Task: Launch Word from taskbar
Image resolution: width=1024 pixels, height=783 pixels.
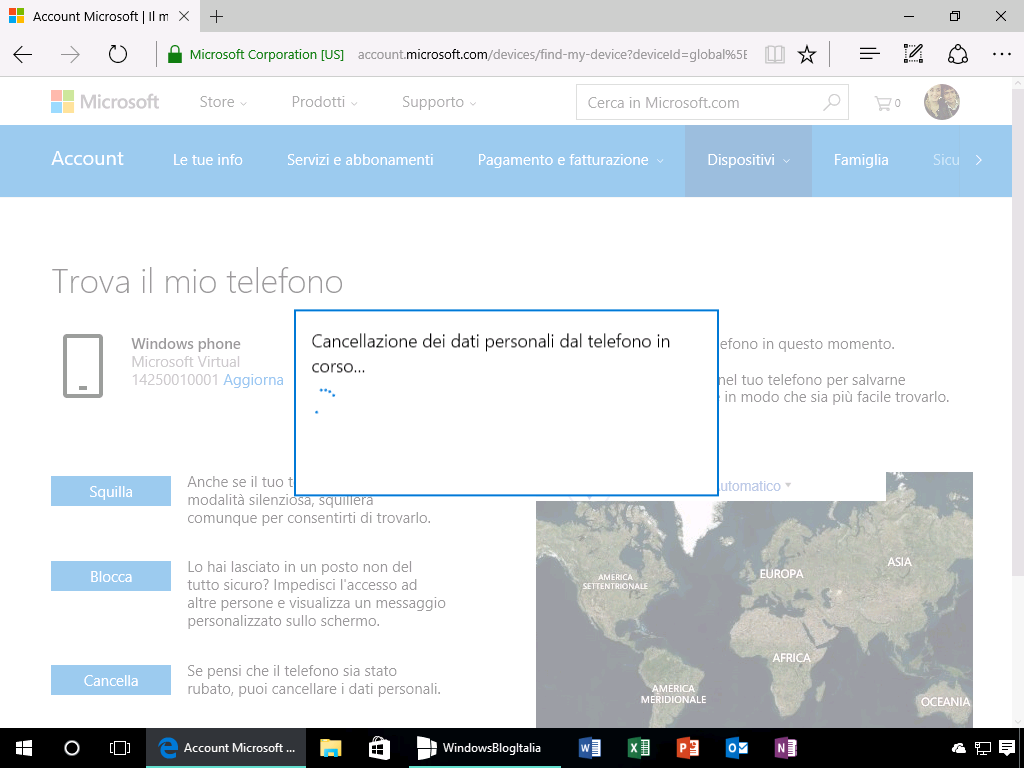Action: pyautogui.click(x=590, y=748)
